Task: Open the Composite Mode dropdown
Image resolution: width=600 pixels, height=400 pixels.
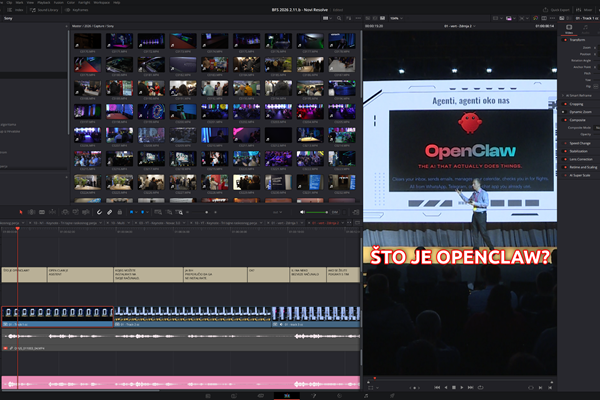Action: tap(598, 127)
